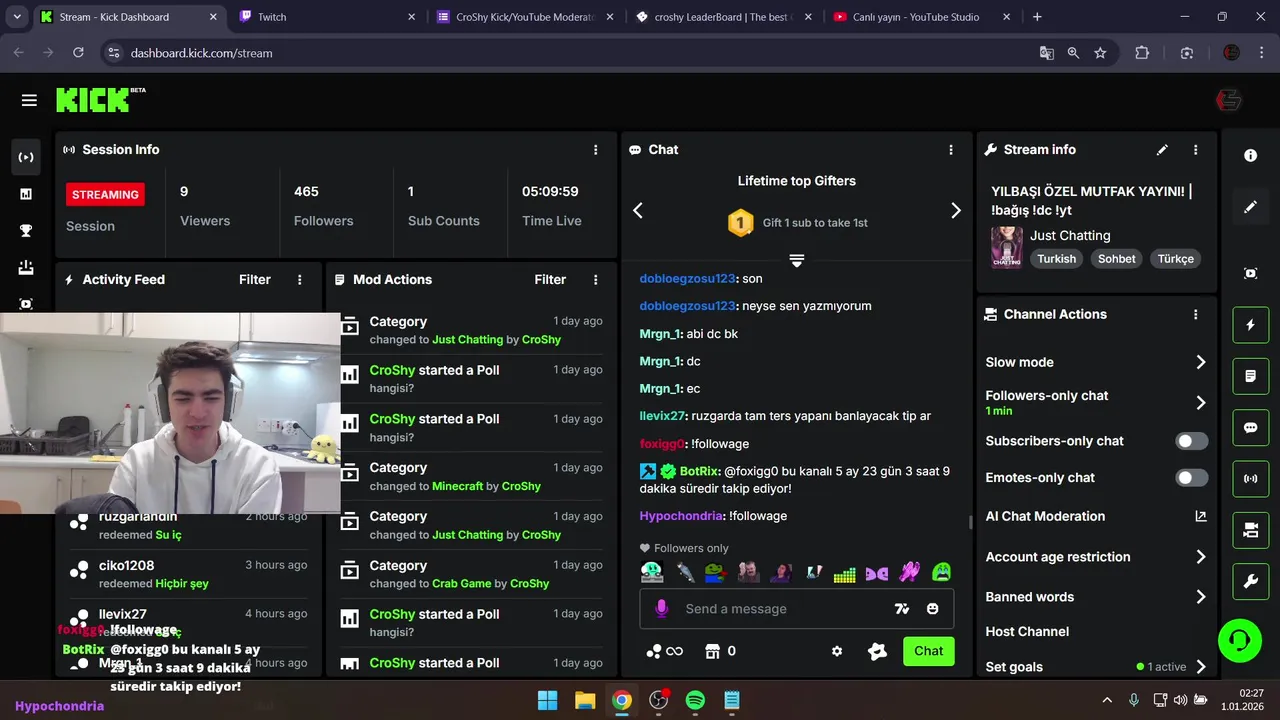Open the emoji picker in chat

coord(933,609)
